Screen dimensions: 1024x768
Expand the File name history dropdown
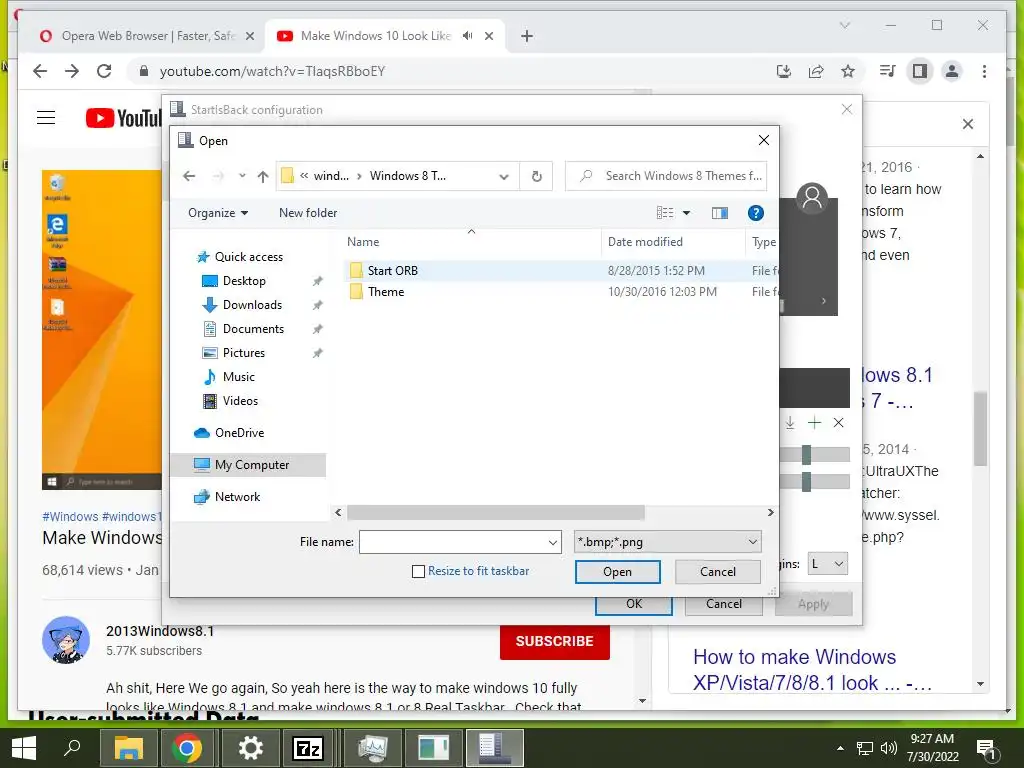tap(552, 542)
